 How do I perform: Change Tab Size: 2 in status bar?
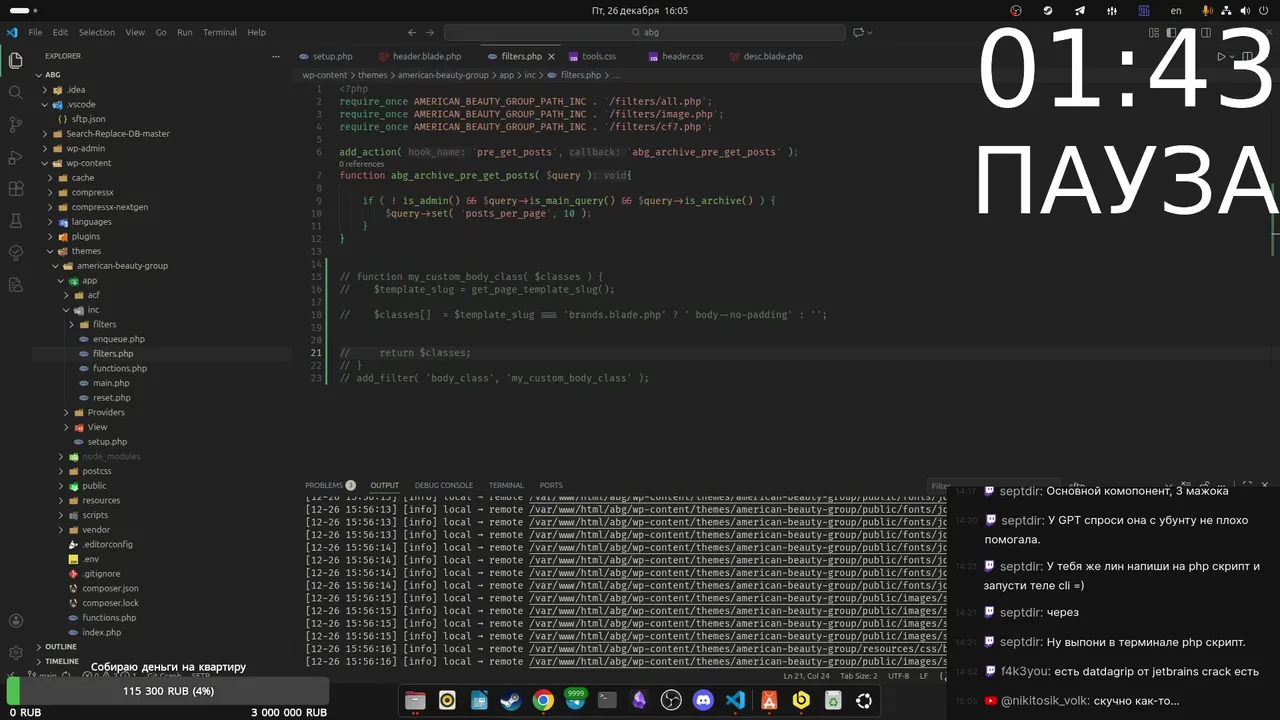pos(859,676)
